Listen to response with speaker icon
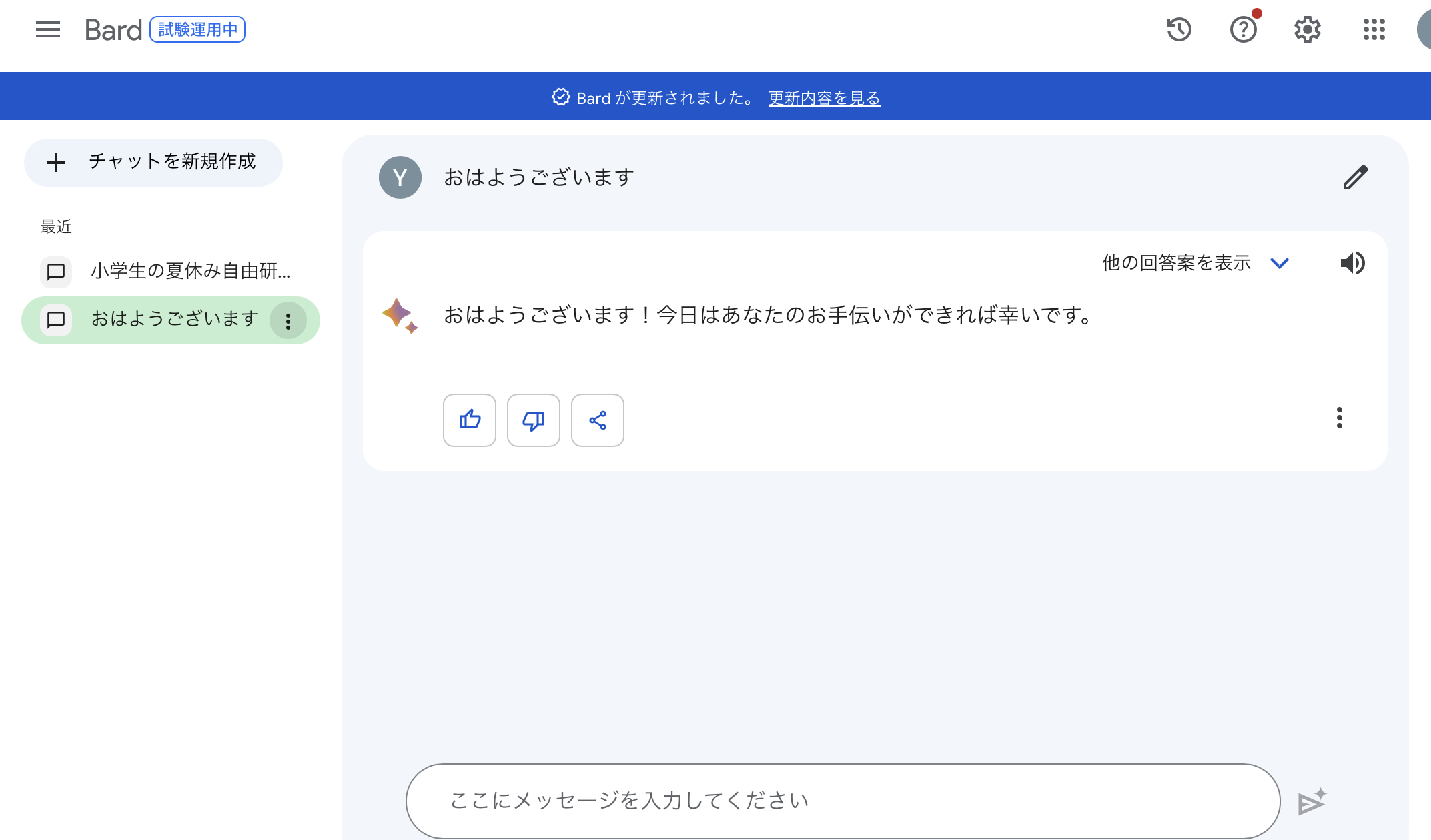Screen dimensions: 1431x840 click(1352, 263)
